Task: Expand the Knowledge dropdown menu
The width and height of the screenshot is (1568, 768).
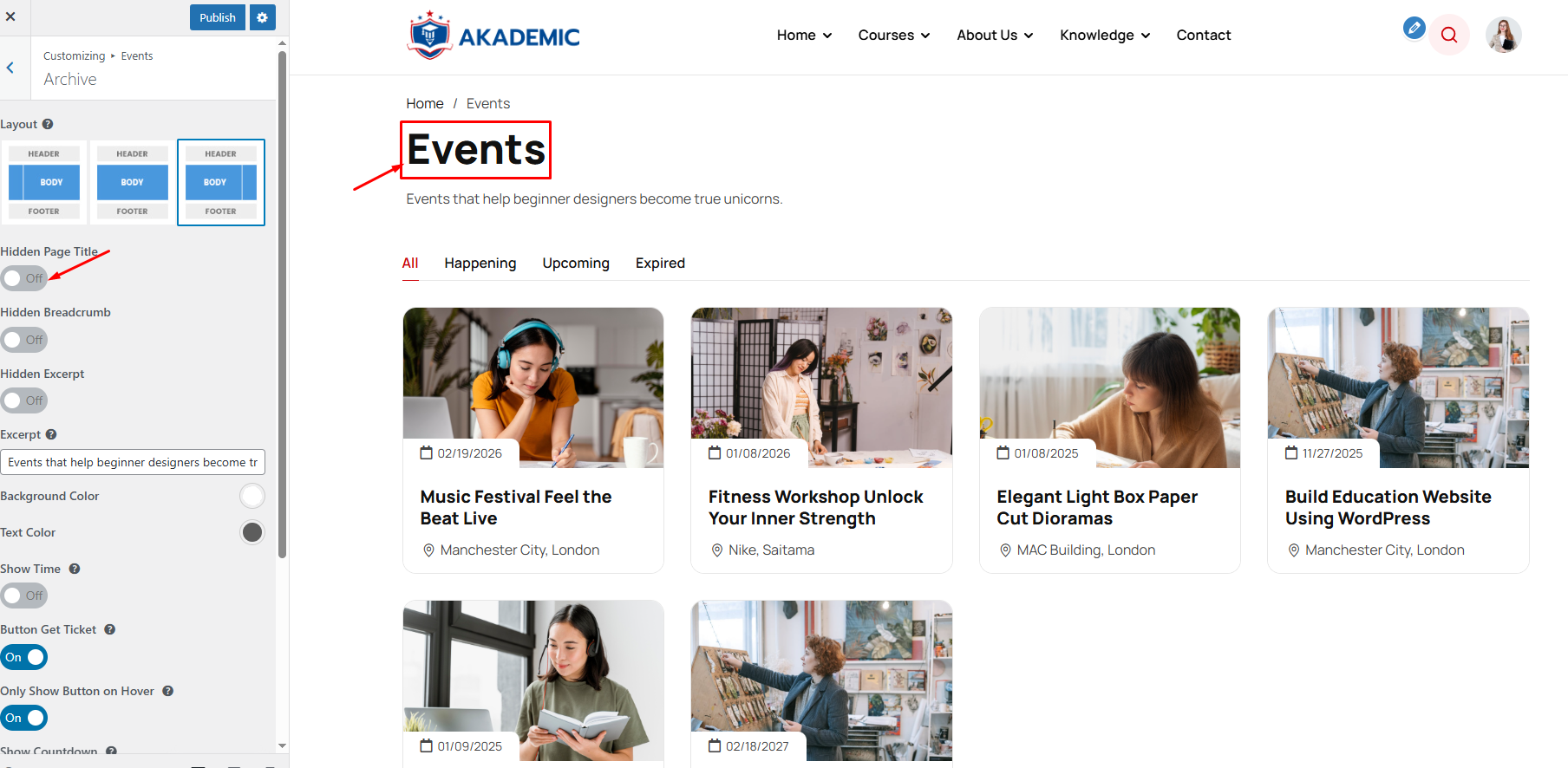Action: [x=1105, y=36]
